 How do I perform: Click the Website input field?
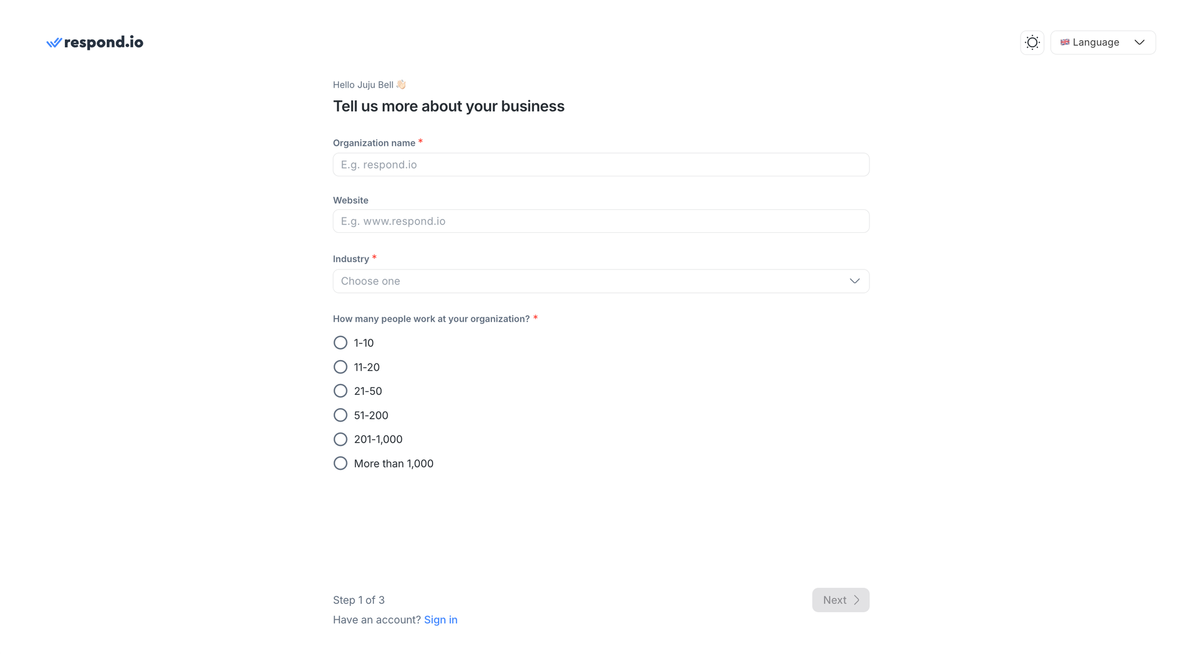[600, 221]
